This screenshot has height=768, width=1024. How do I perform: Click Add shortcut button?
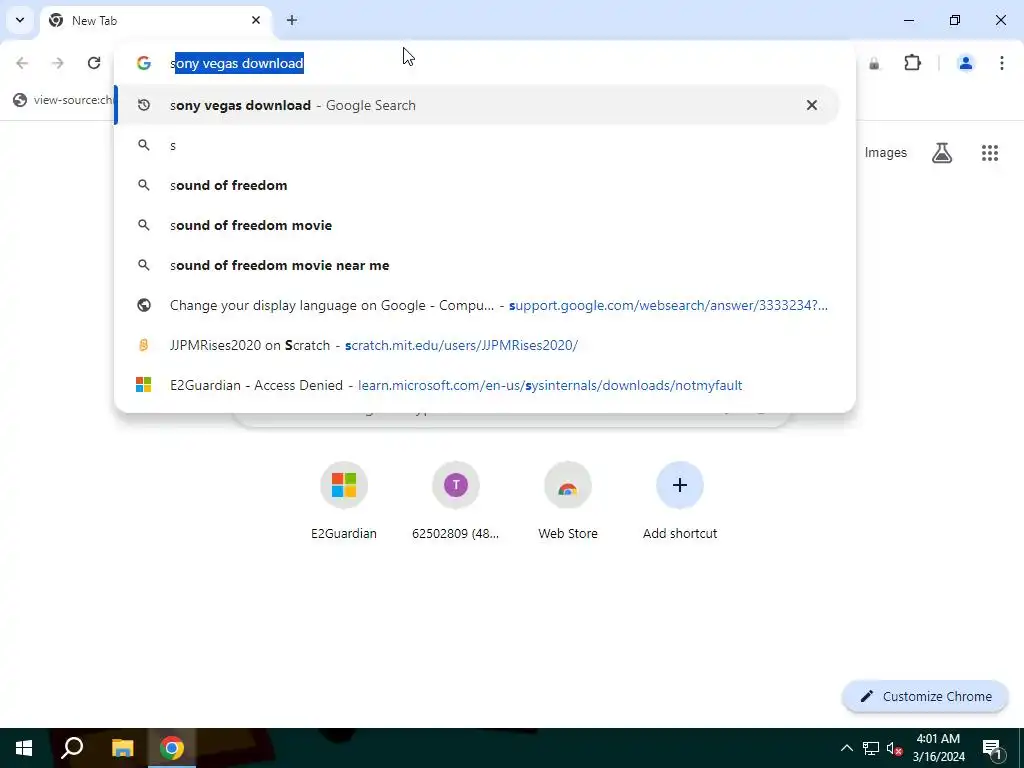click(x=680, y=501)
